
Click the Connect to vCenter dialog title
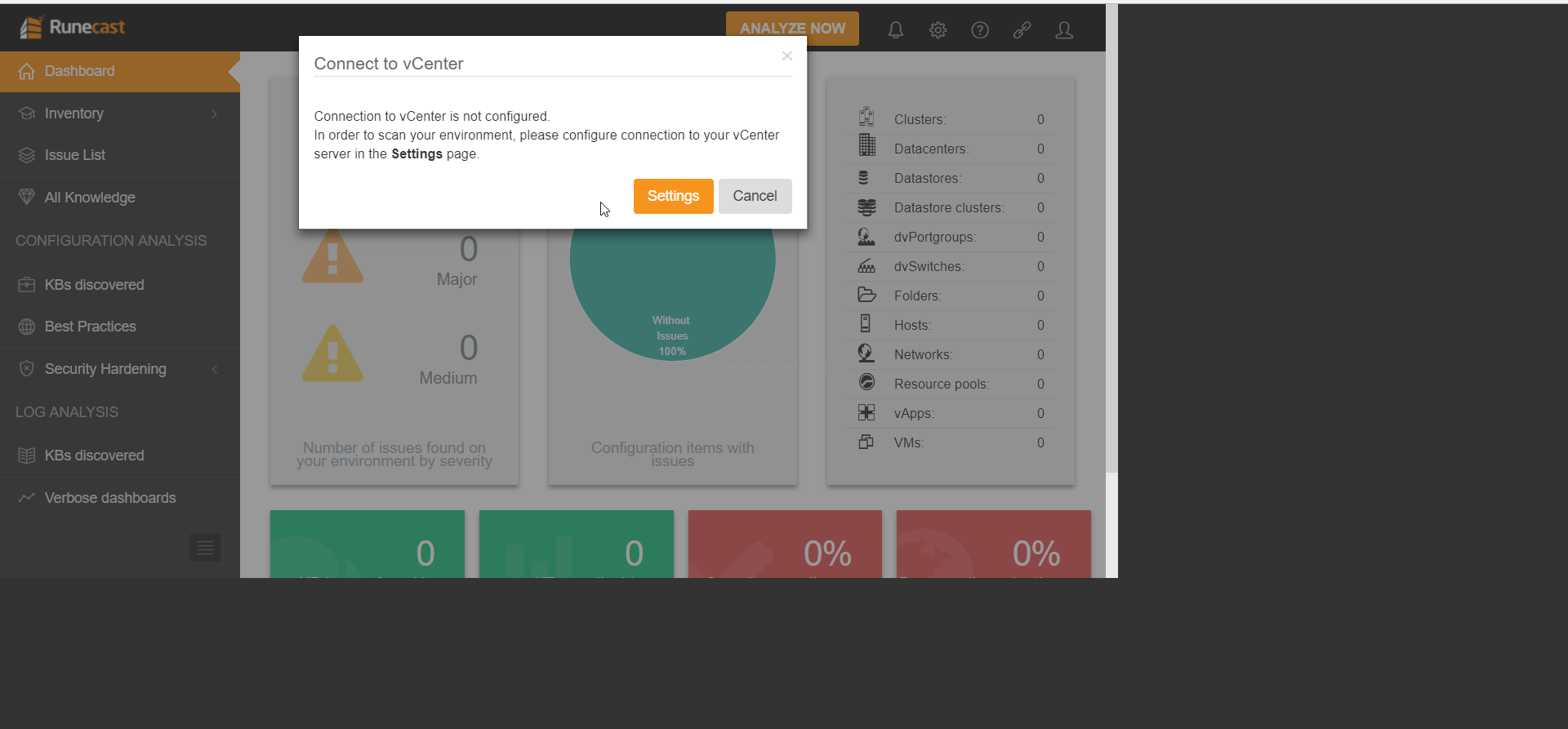tap(389, 64)
